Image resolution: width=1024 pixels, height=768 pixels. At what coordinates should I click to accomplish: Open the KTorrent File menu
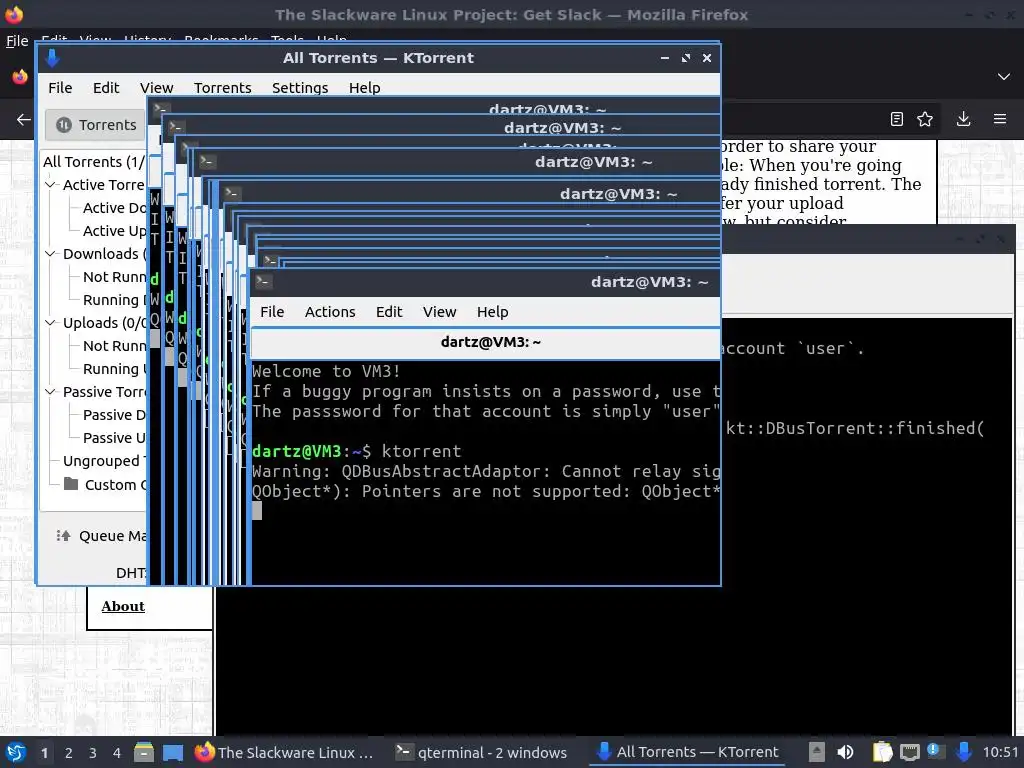click(x=60, y=88)
